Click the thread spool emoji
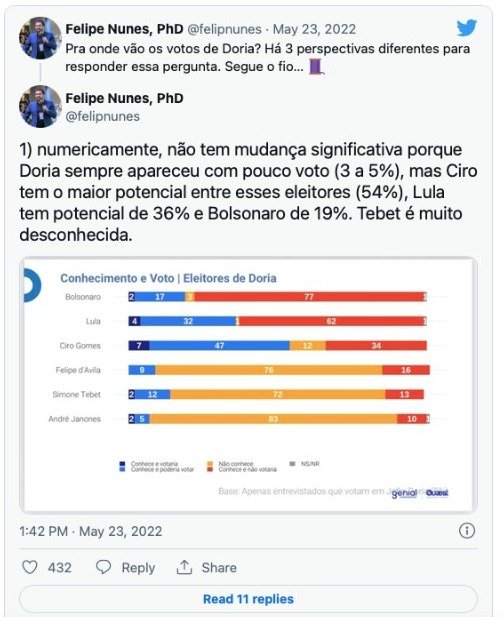Viewport: 504px width, 617px height. click(316, 66)
